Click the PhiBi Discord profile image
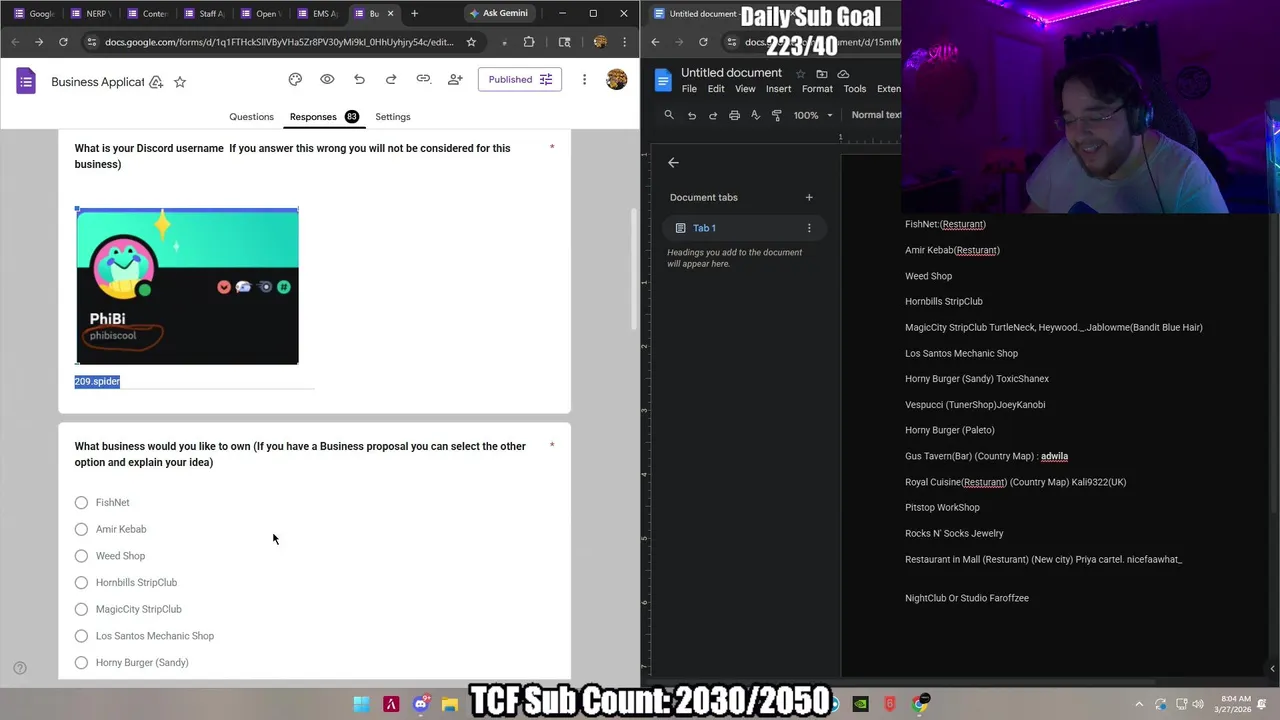 coord(187,287)
